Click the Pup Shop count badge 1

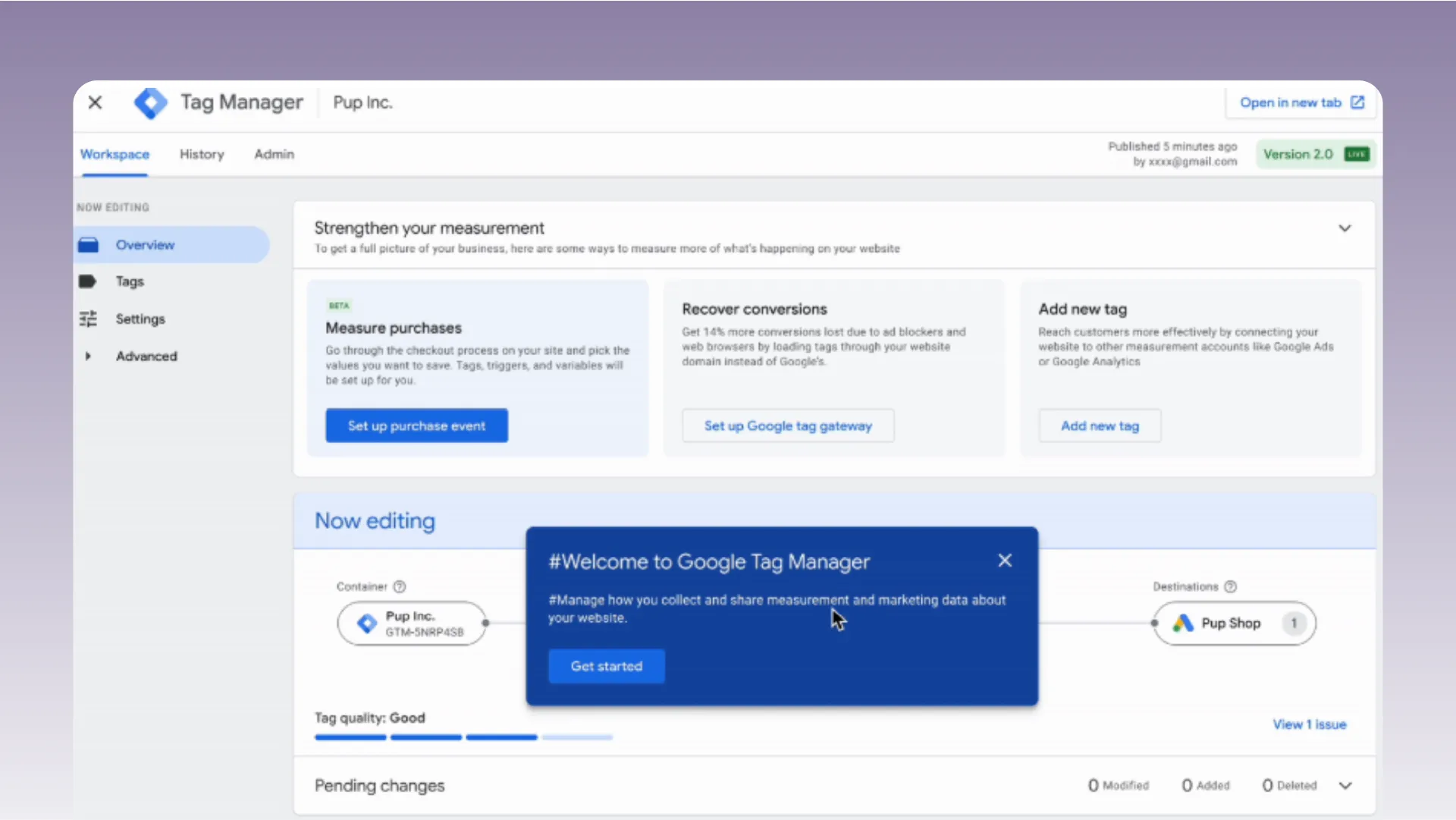point(1294,624)
